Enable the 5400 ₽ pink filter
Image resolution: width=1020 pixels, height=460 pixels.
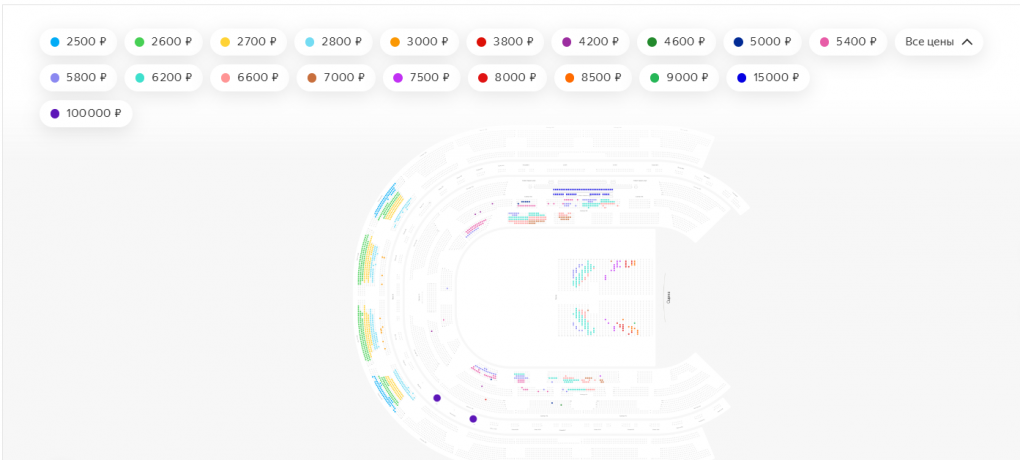tap(846, 42)
